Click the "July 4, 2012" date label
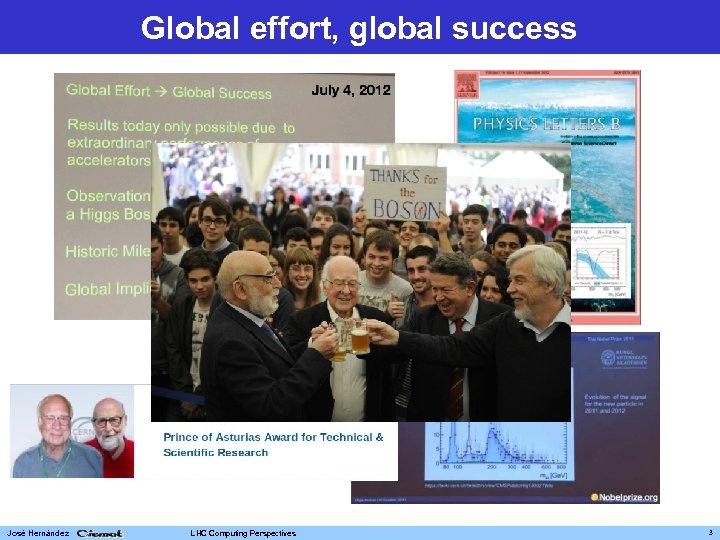720x540 pixels. point(351,90)
